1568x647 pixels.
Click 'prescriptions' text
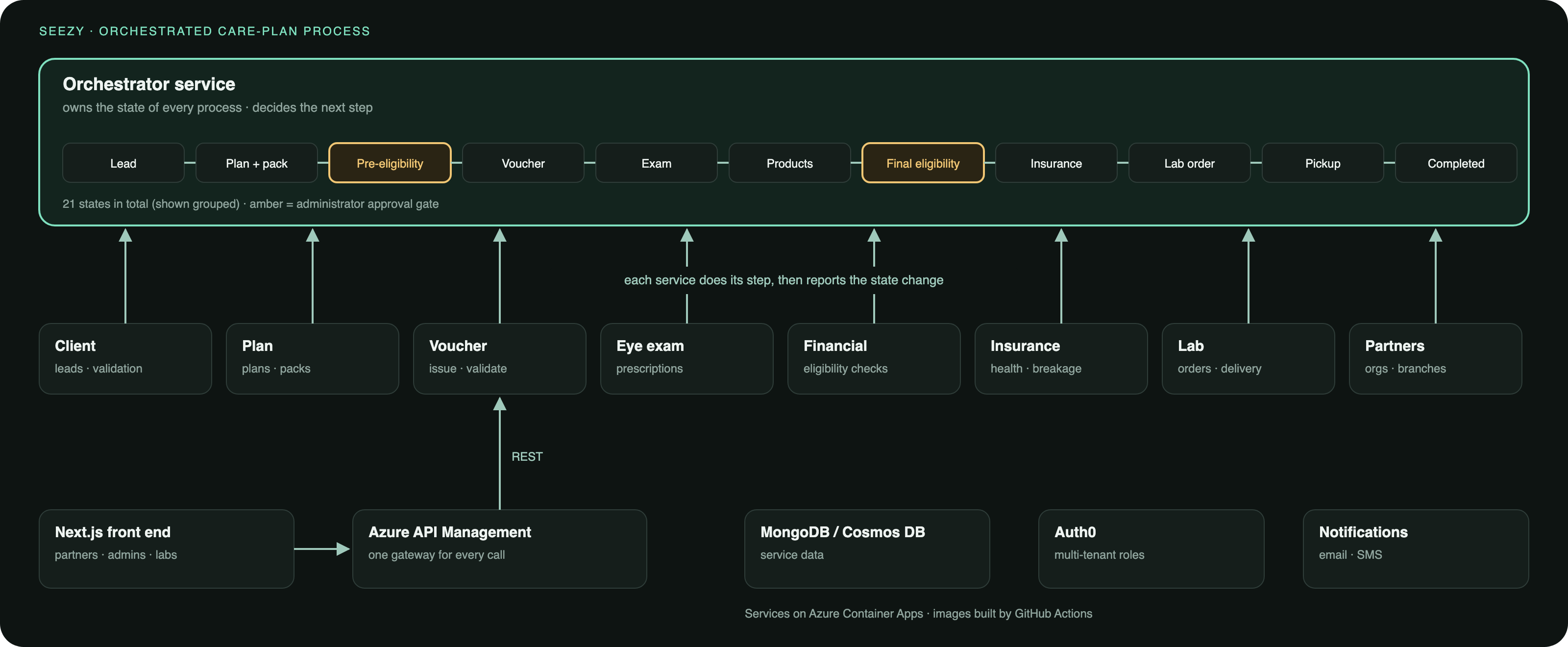(649, 369)
